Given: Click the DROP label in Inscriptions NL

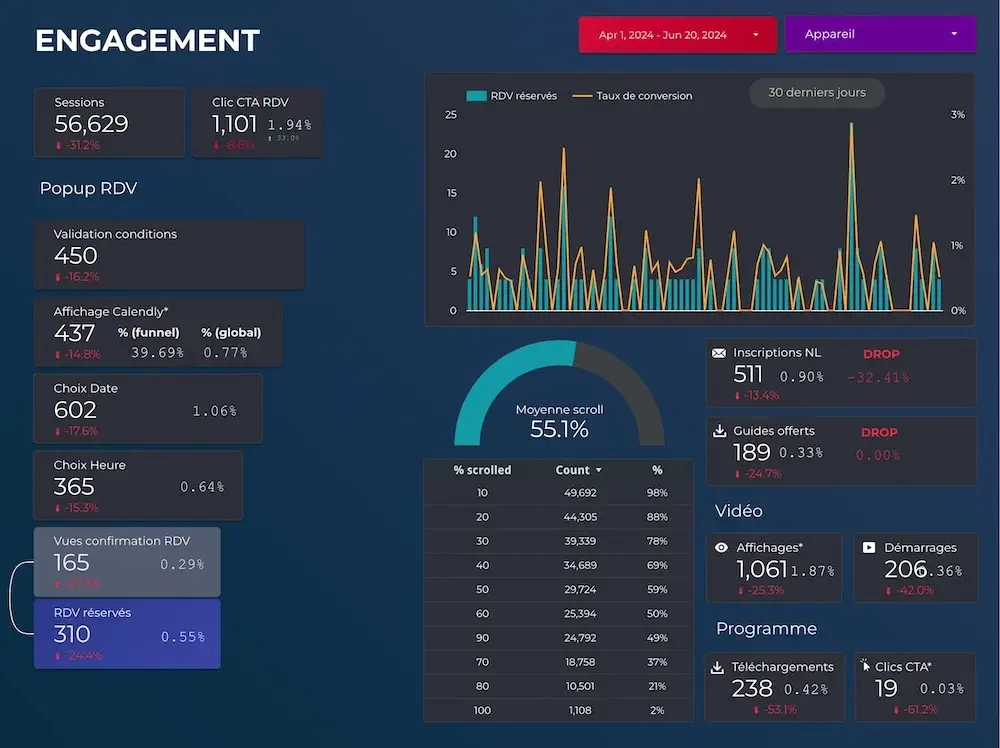Looking at the screenshot, I should 880,354.
